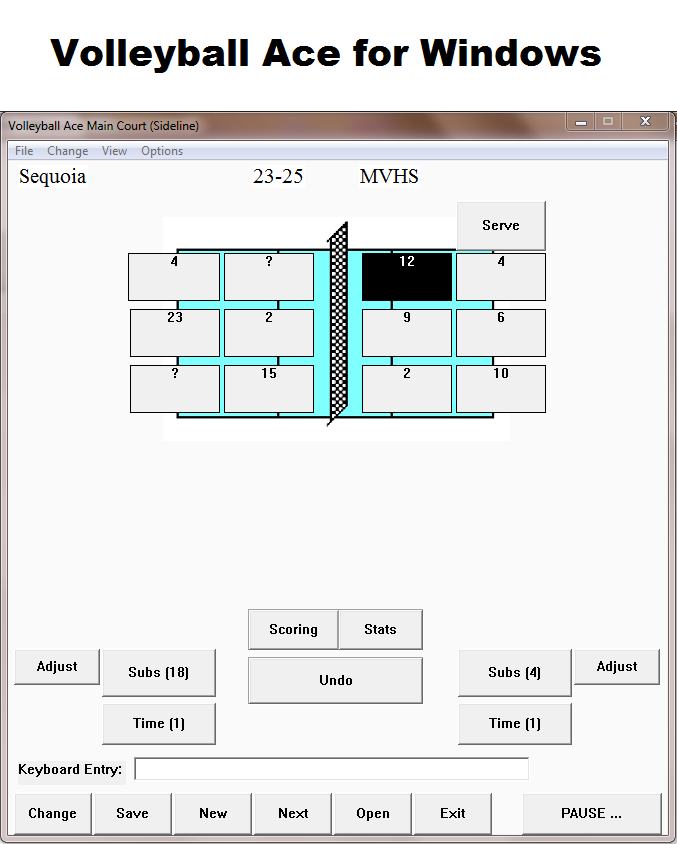Open the Options menu
Screen dimensions: 677x844
tap(162, 151)
